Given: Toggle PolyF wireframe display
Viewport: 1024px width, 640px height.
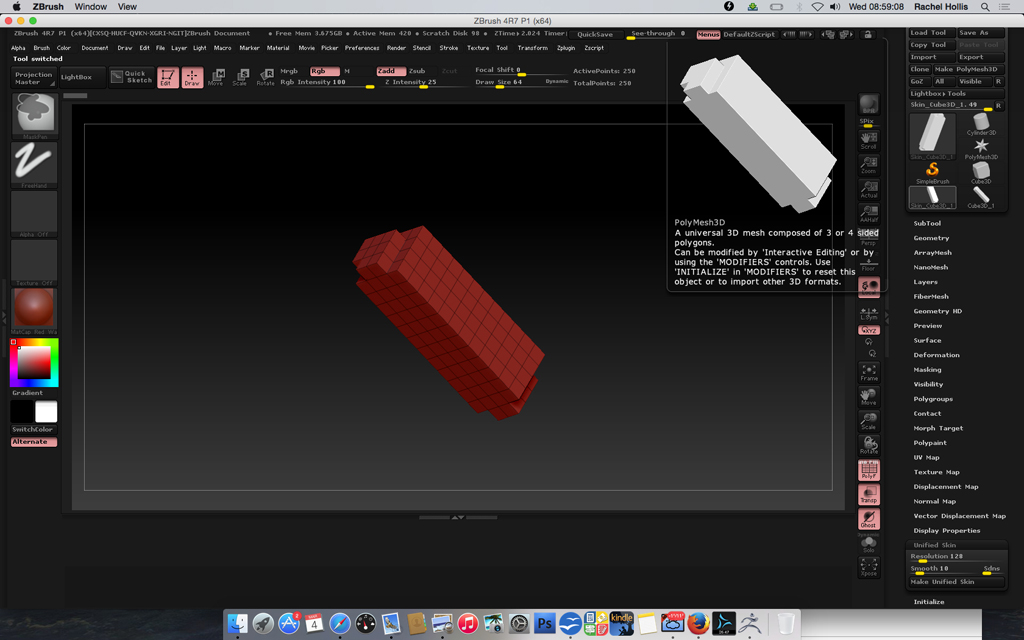Looking at the screenshot, I should point(869,470).
